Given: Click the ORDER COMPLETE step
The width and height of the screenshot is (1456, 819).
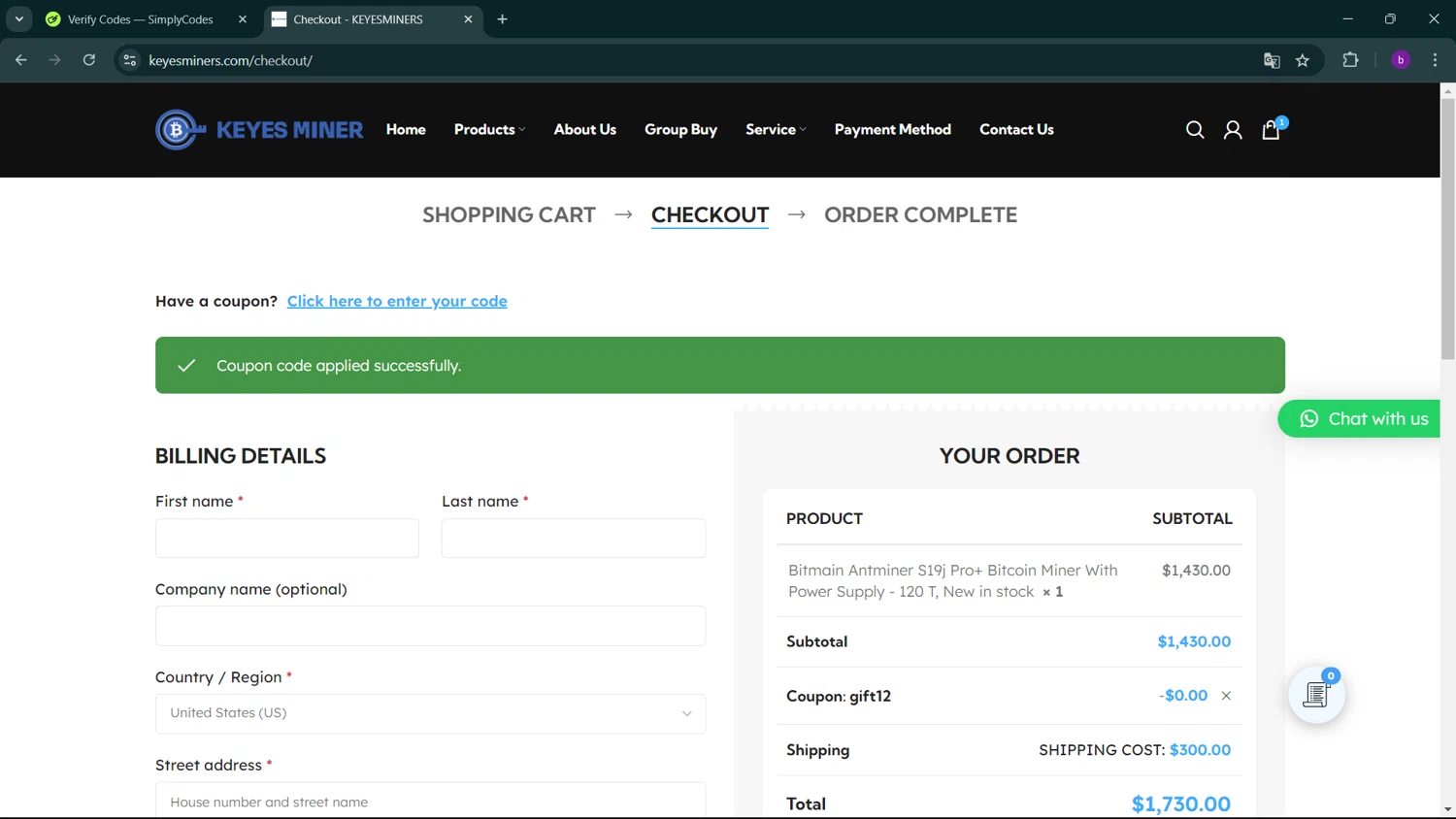Looking at the screenshot, I should pos(920,214).
